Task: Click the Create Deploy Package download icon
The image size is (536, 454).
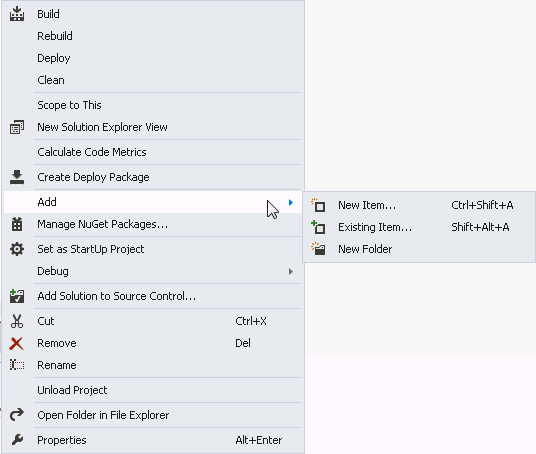Action: (17, 177)
